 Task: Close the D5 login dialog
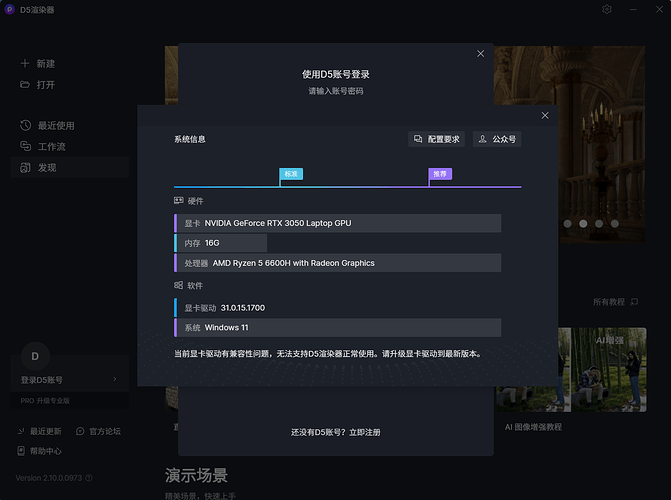481,54
